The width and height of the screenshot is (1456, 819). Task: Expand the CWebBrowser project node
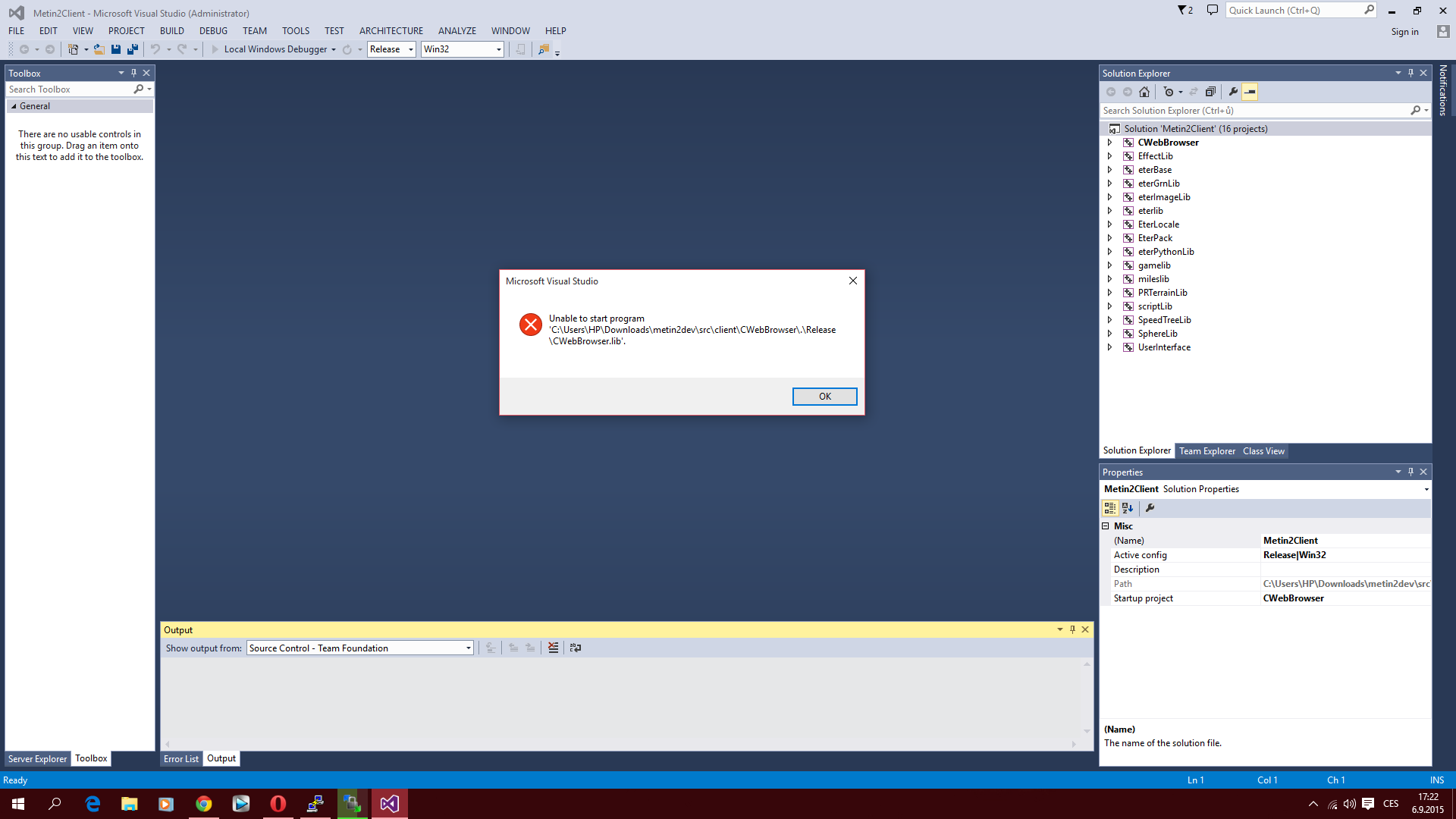(1109, 143)
